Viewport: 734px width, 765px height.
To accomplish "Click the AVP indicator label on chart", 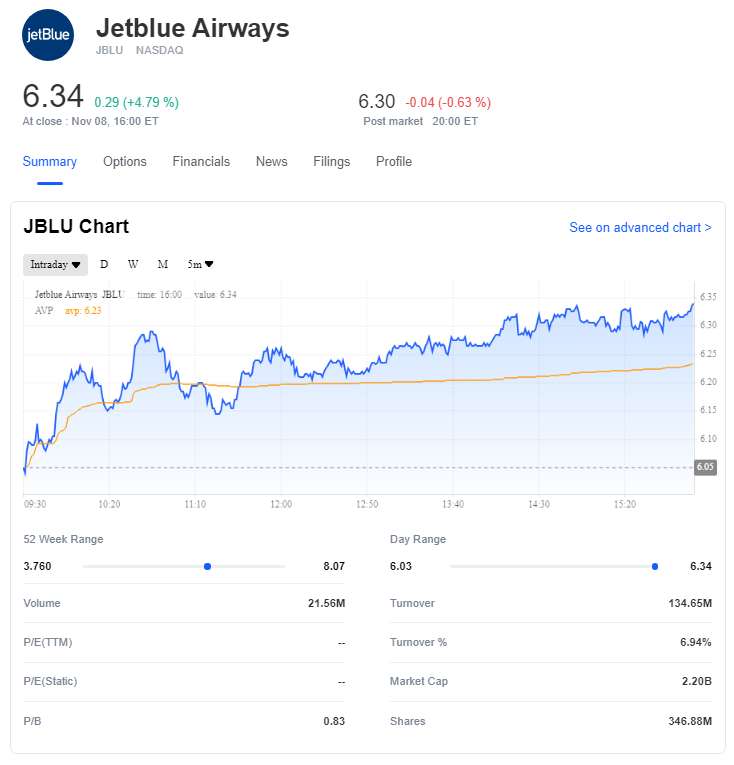I will click(44, 310).
